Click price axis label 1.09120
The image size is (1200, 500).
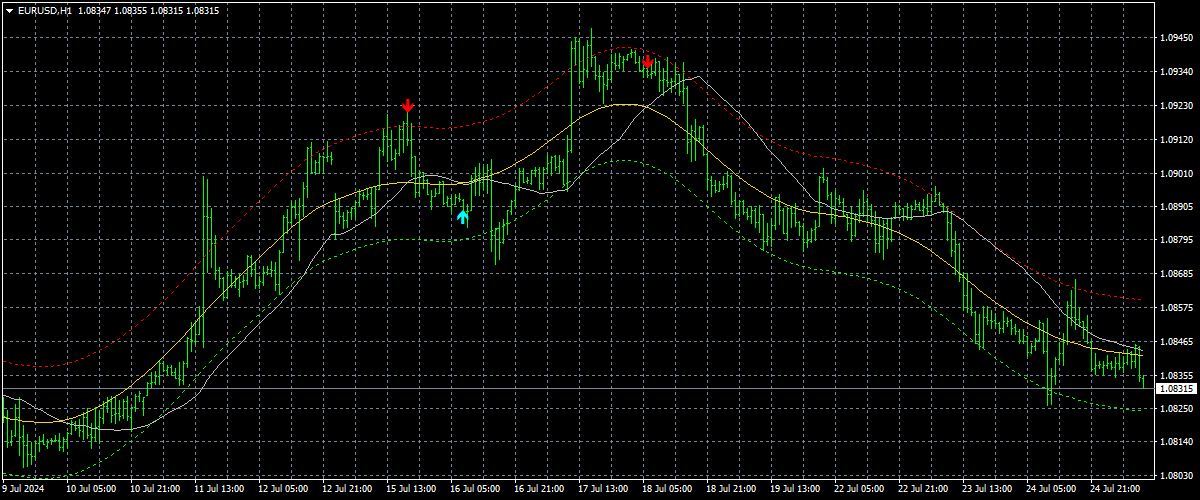[1175, 139]
